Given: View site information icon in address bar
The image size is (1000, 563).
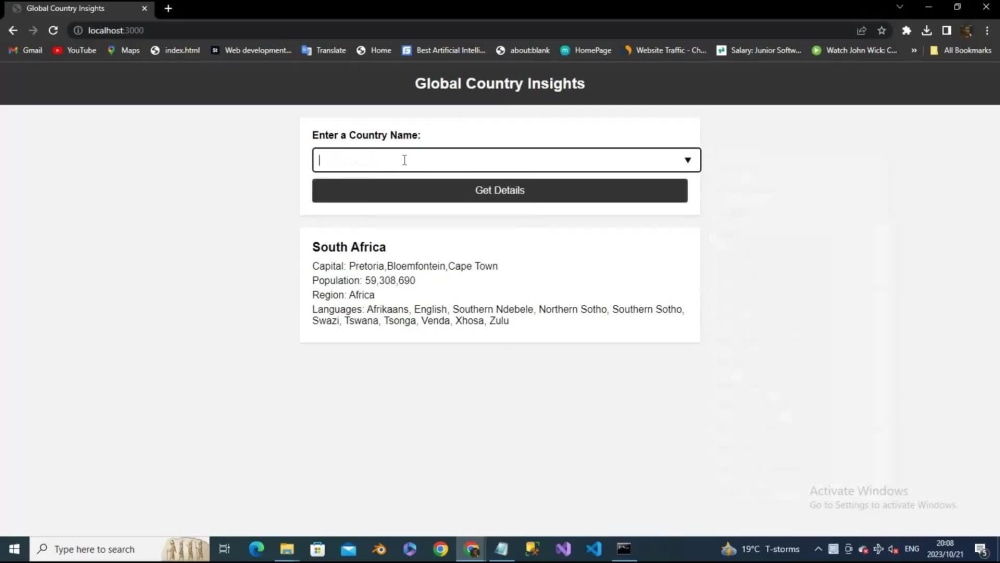Looking at the screenshot, I should 78,30.
